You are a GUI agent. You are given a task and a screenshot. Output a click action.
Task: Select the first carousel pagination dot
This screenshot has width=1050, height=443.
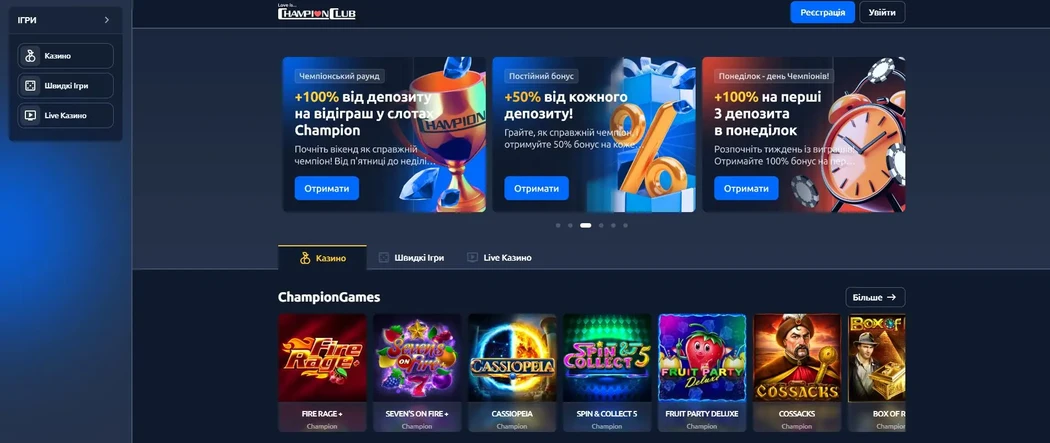(558, 226)
